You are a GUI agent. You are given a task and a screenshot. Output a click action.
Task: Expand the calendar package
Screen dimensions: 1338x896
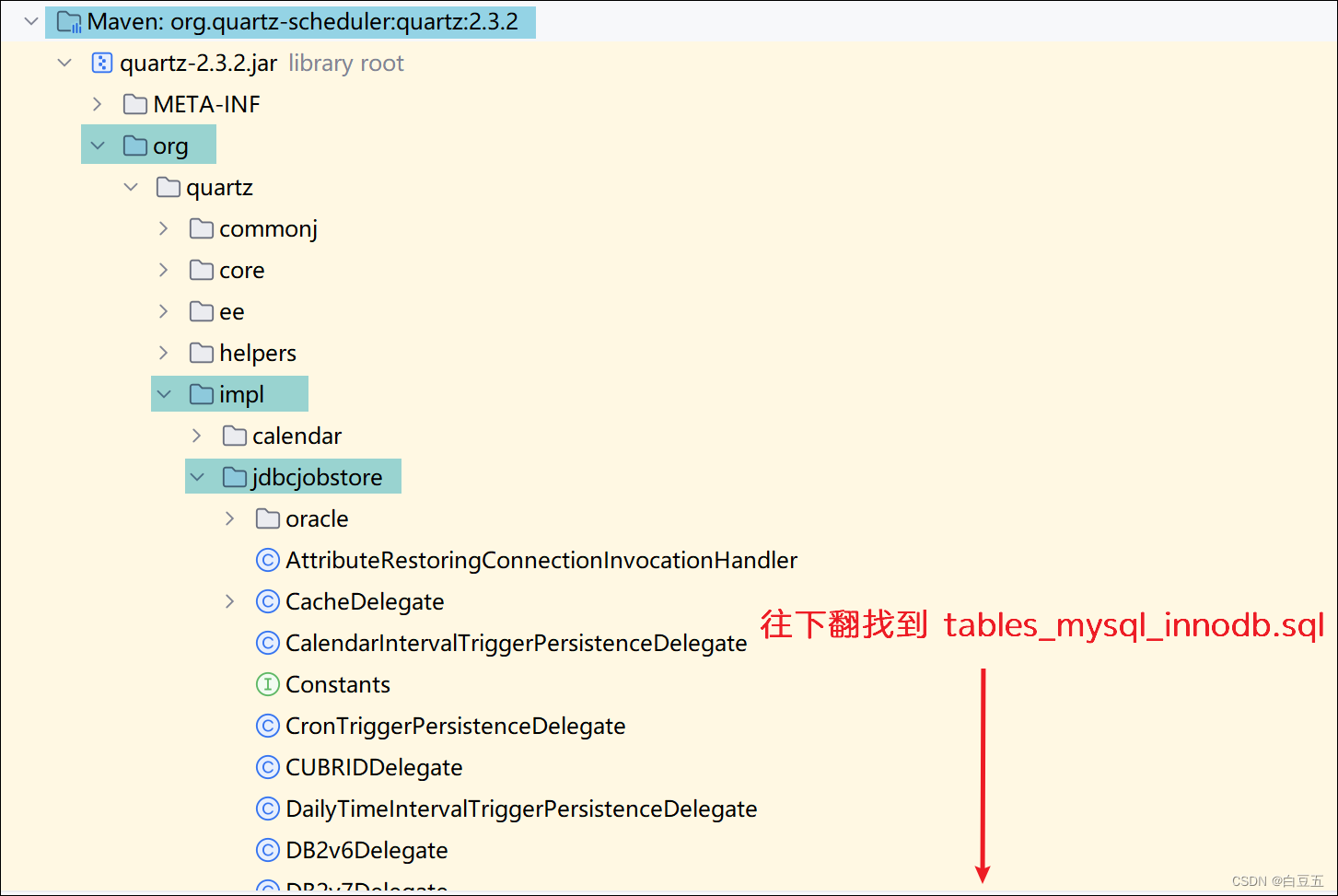(197, 436)
